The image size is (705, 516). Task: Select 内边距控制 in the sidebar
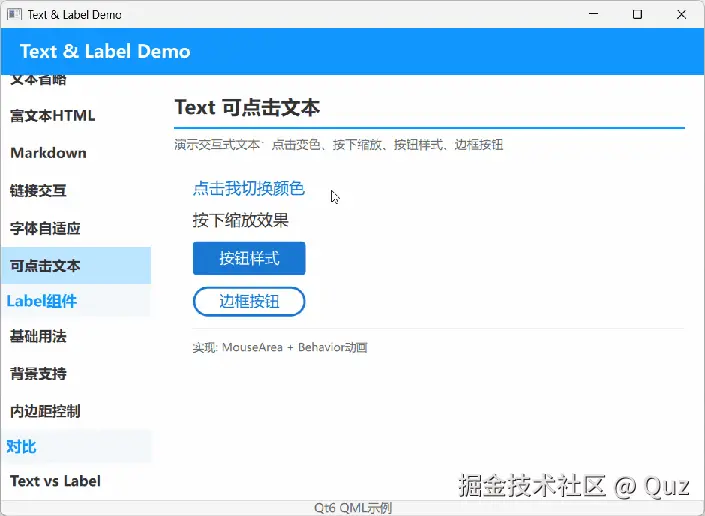point(76,411)
